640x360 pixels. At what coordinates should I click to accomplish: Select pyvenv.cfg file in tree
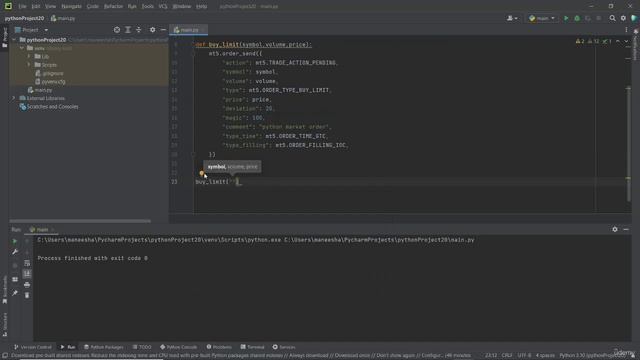point(50,82)
